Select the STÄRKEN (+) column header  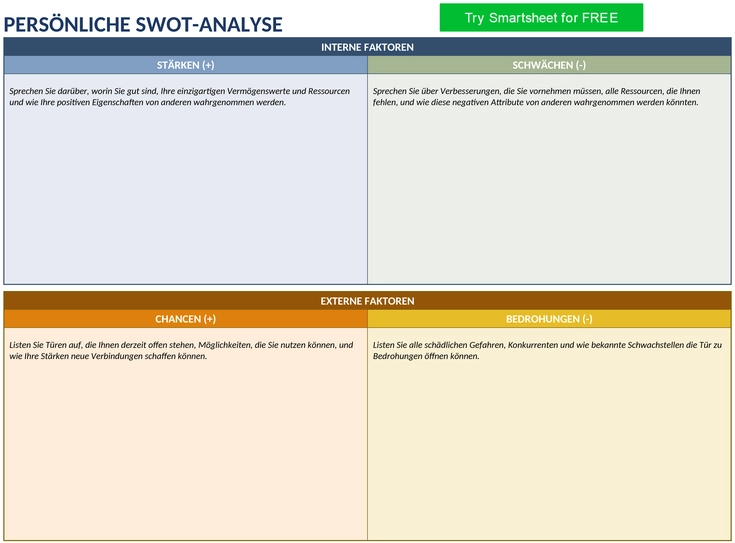tap(186, 65)
